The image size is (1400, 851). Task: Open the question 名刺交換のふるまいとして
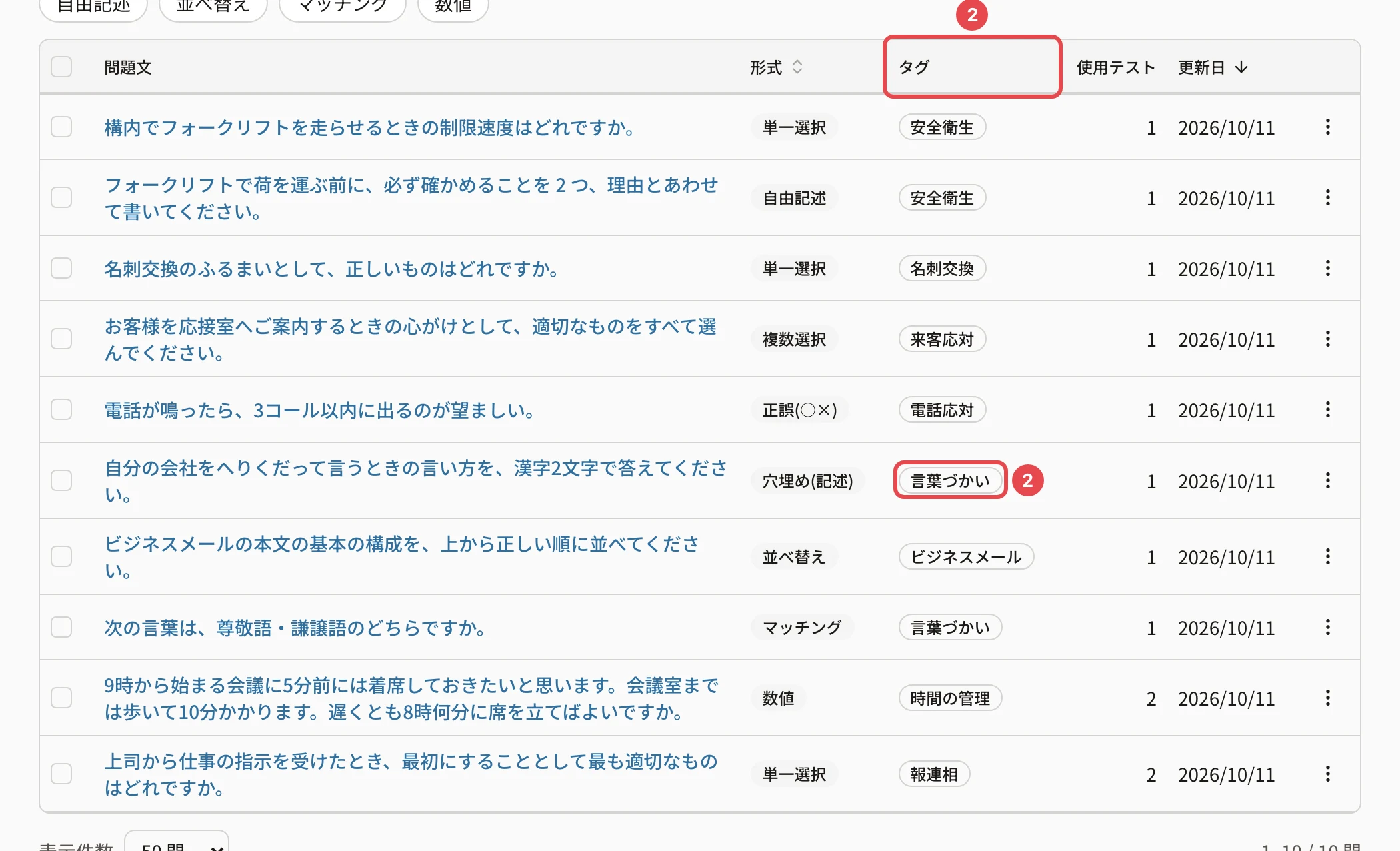point(333,269)
